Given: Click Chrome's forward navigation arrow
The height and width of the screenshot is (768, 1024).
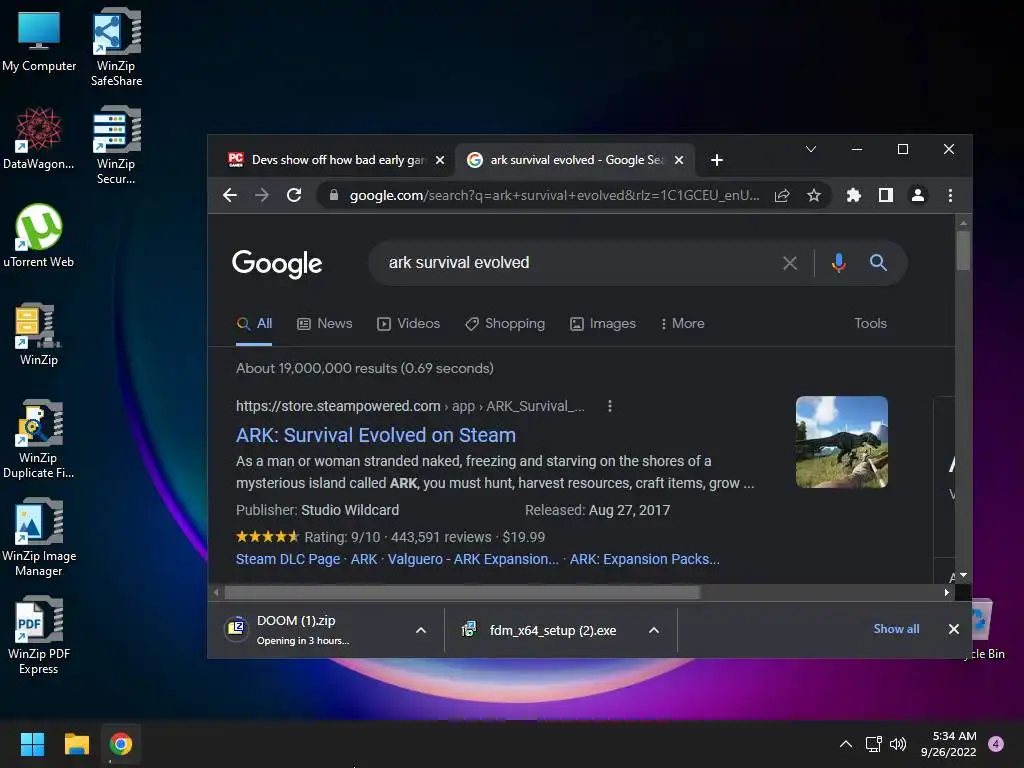Looking at the screenshot, I should (x=262, y=195).
